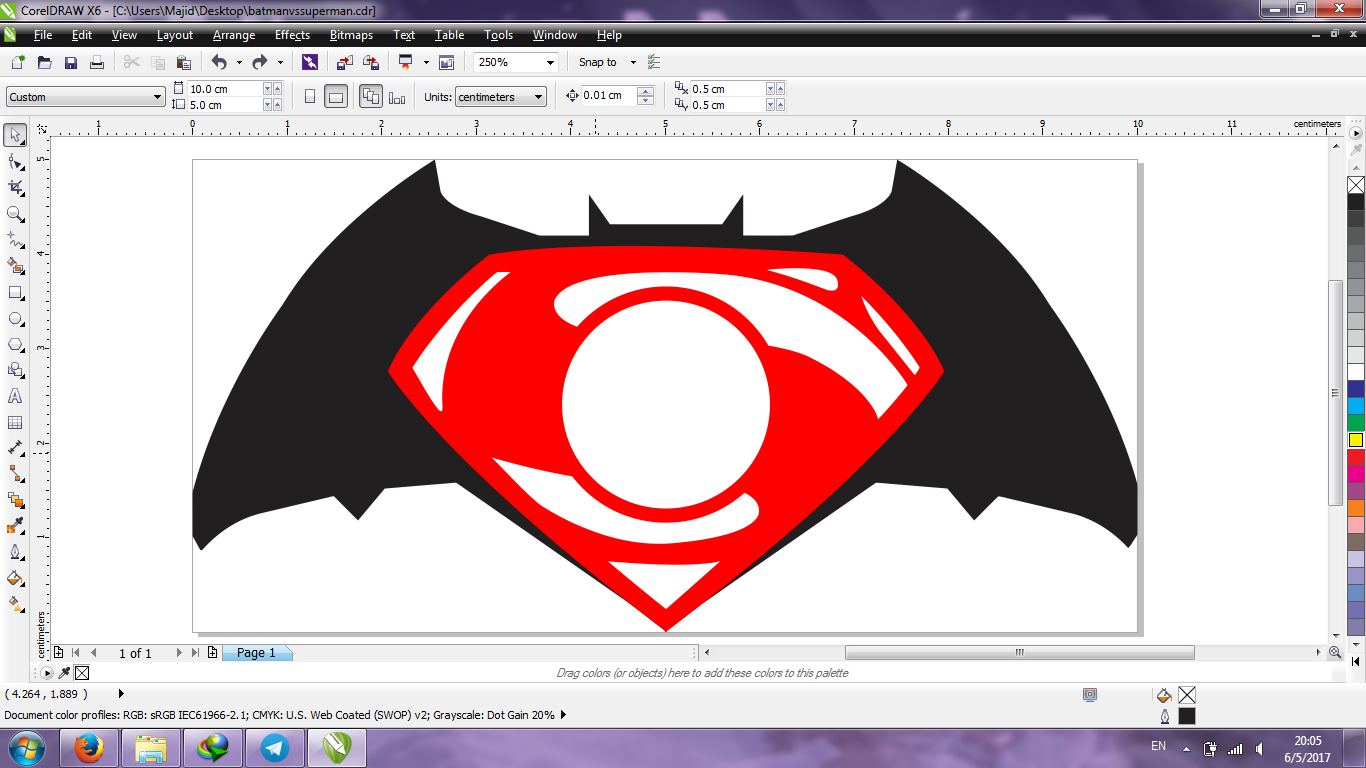Viewport: 1366px width, 768px height.
Task: Print the document
Action: point(97,62)
